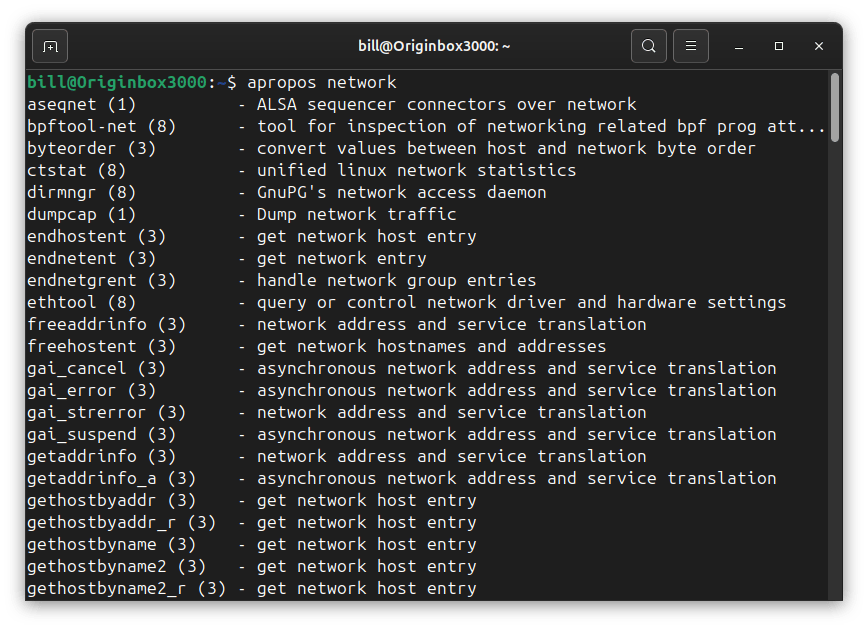The width and height of the screenshot is (868, 629).
Task: Click the gai_strerror (3) entry
Action: (107, 412)
